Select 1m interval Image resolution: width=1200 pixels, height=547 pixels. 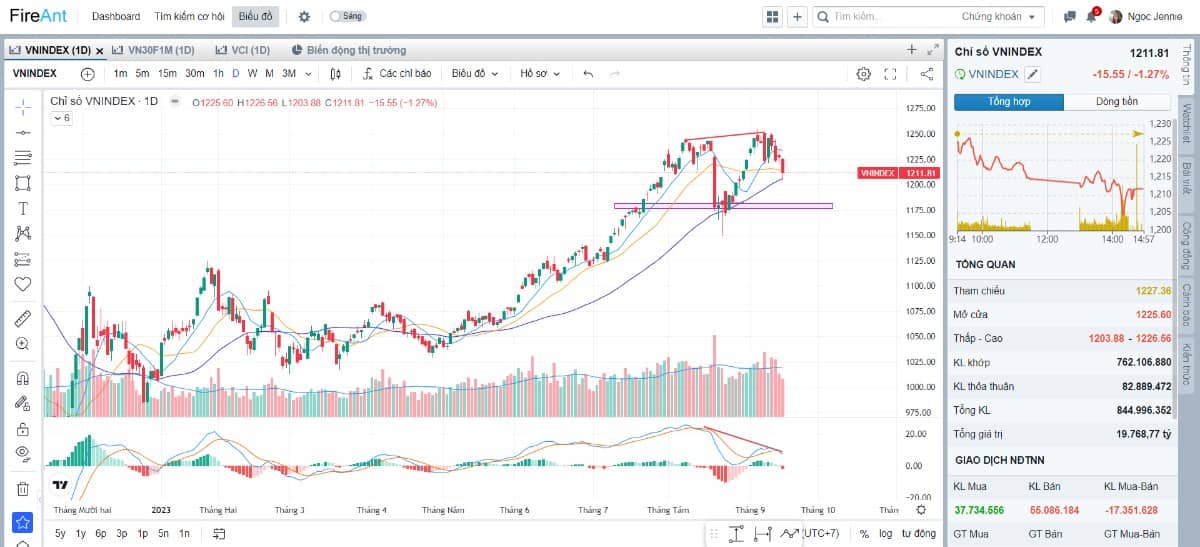pyautogui.click(x=120, y=73)
